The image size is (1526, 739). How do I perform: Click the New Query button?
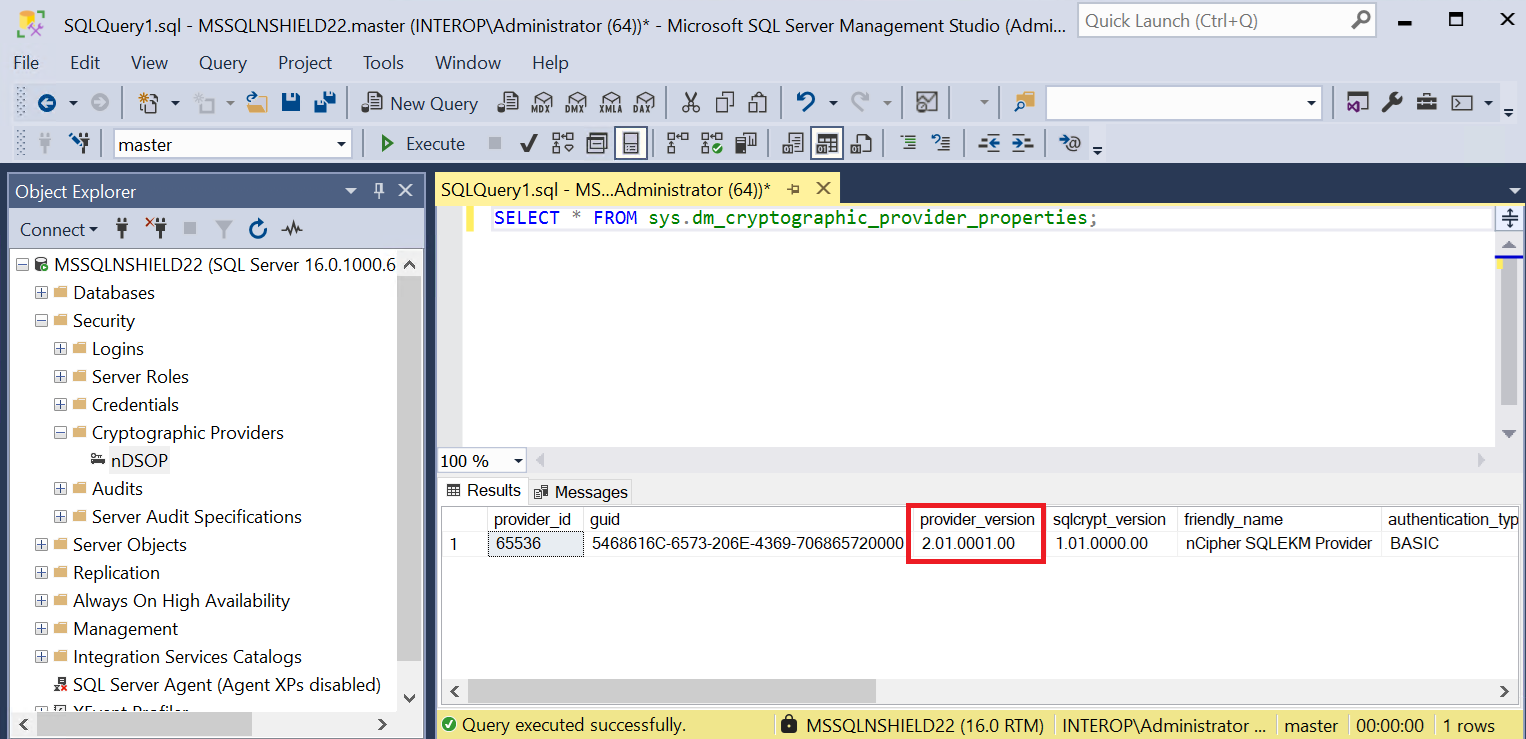click(x=421, y=103)
